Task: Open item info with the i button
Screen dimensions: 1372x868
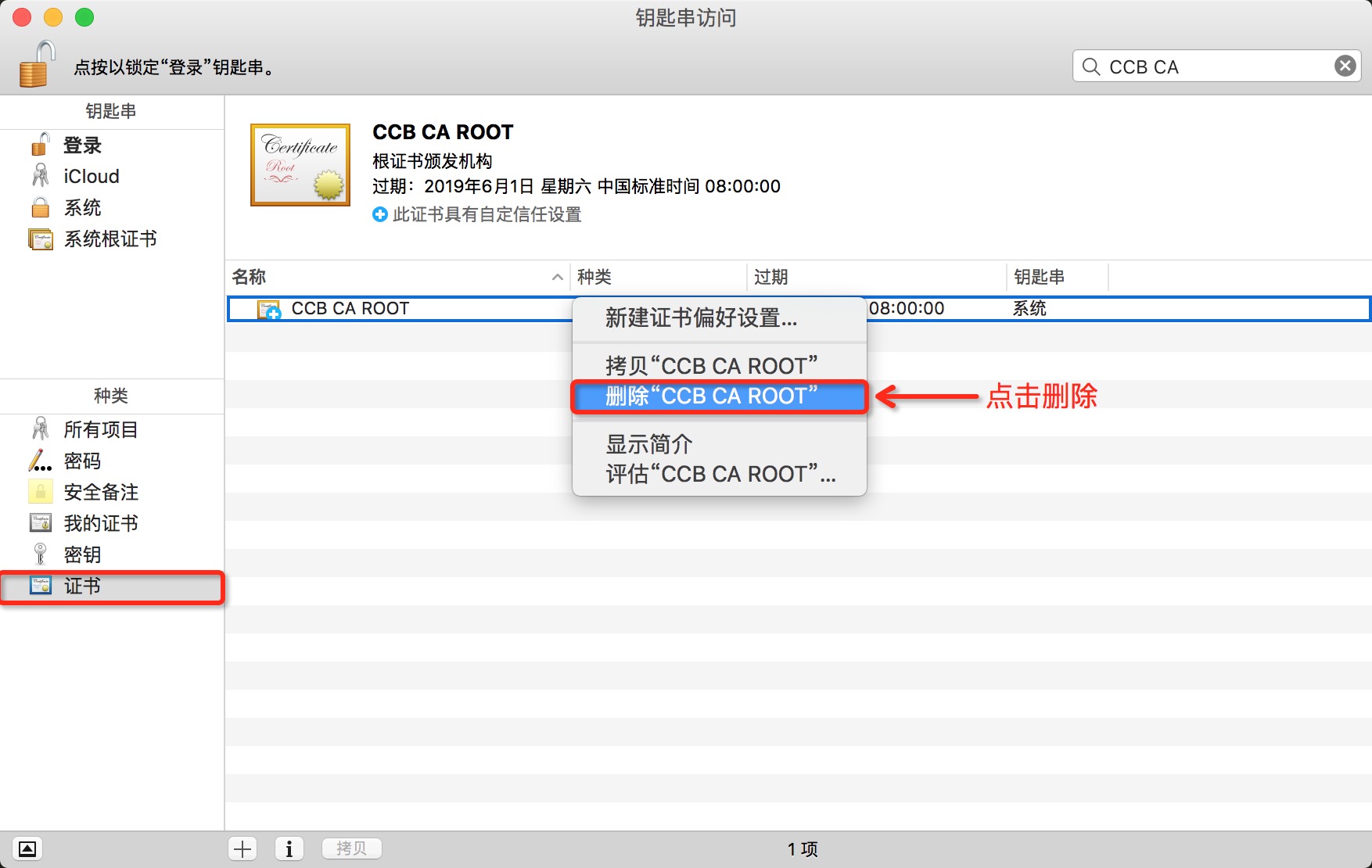Action: pyautogui.click(x=289, y=848)
